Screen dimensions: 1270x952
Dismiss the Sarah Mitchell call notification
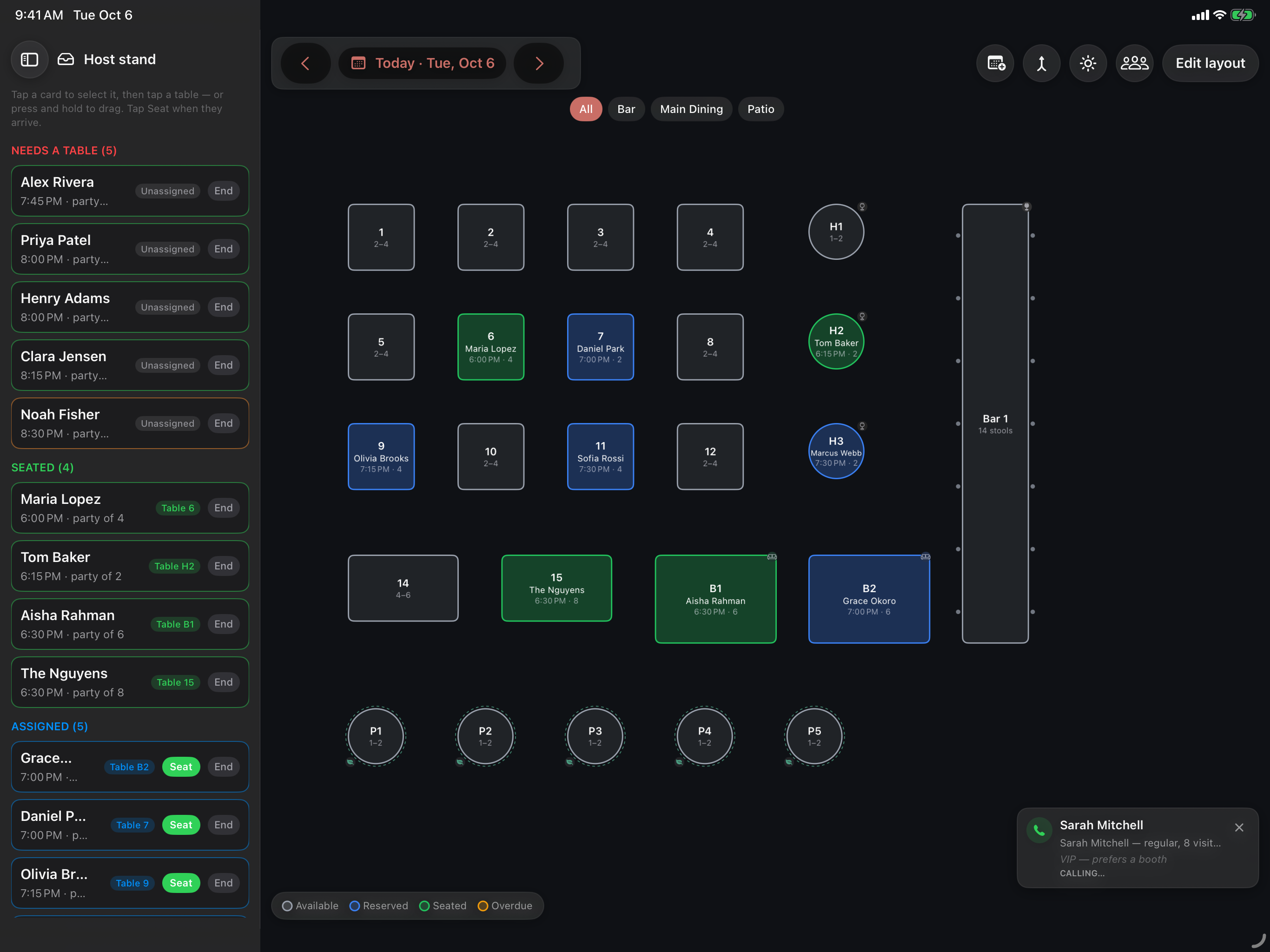tap(1239, 827)
